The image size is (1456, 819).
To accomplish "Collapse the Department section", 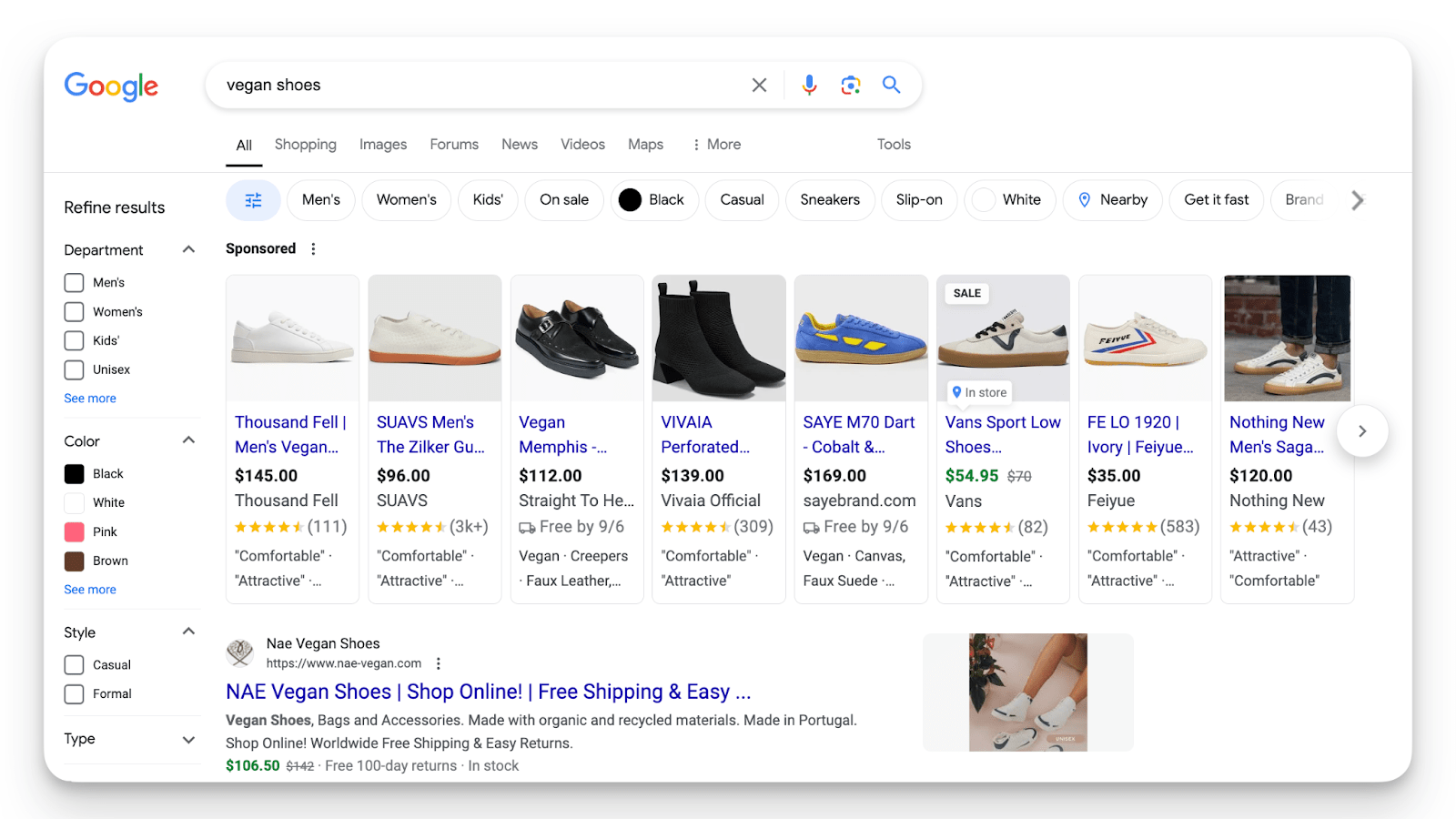I will (188, 249).
